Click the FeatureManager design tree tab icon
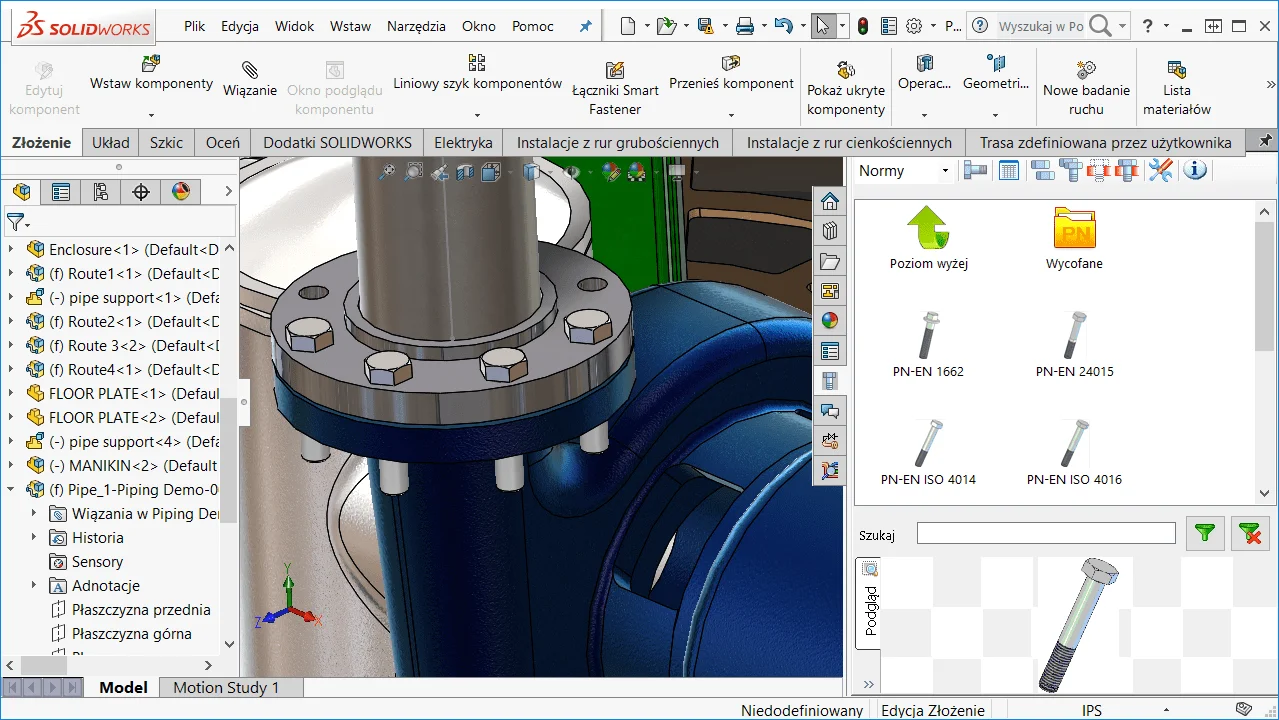This screenshot has height=720, width=1279. [21, 191]
